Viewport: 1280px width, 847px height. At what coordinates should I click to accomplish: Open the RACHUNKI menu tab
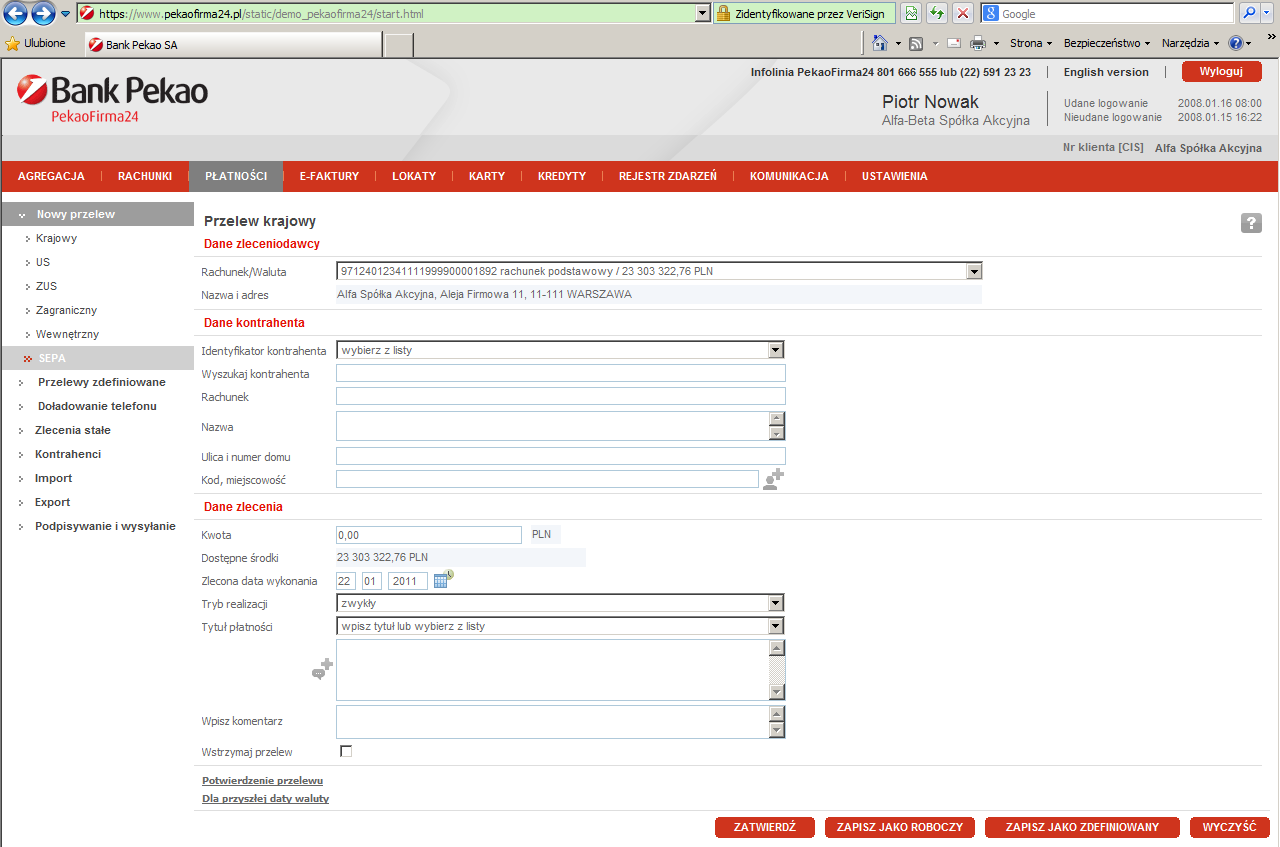145,176
